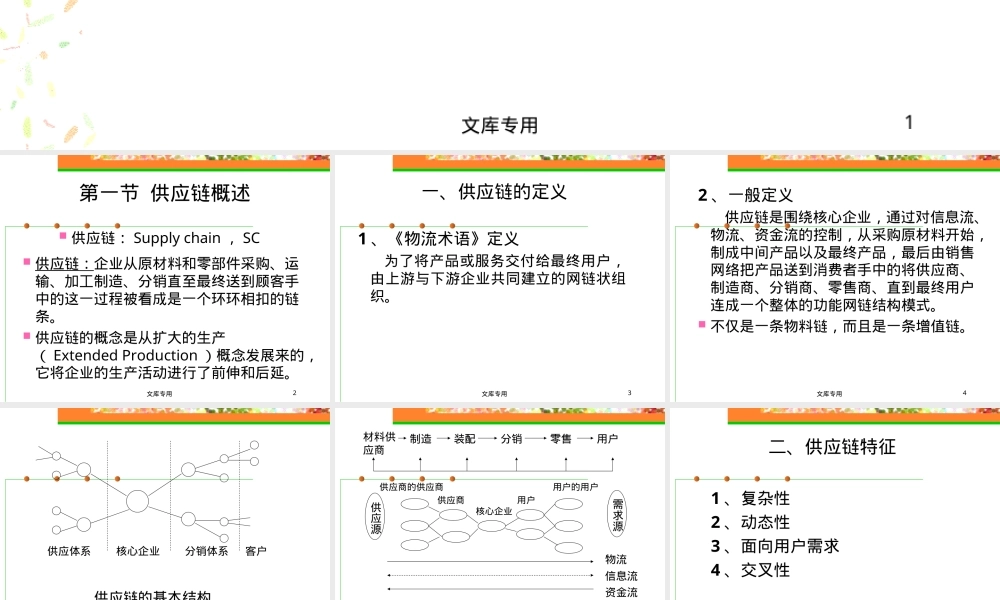Click slide number 3 in the footer
The width and height of the screenshot is (1000, 600).
coord(629,393)
